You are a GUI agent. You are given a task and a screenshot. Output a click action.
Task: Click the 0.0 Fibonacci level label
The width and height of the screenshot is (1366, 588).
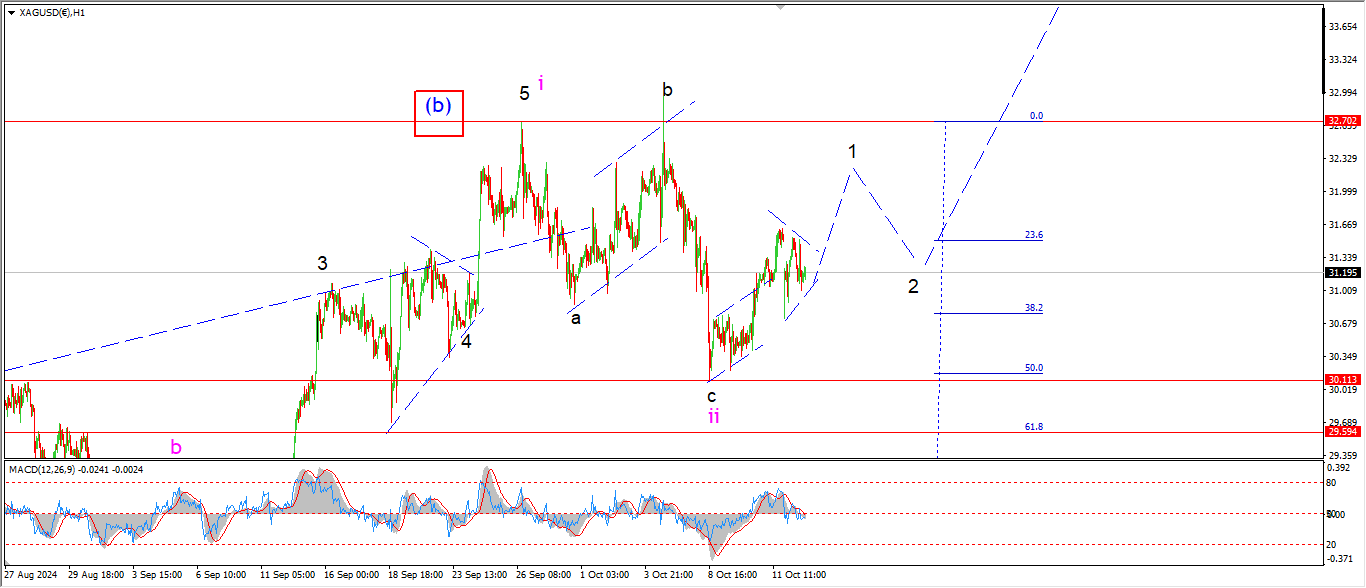tap(1036, 116)
